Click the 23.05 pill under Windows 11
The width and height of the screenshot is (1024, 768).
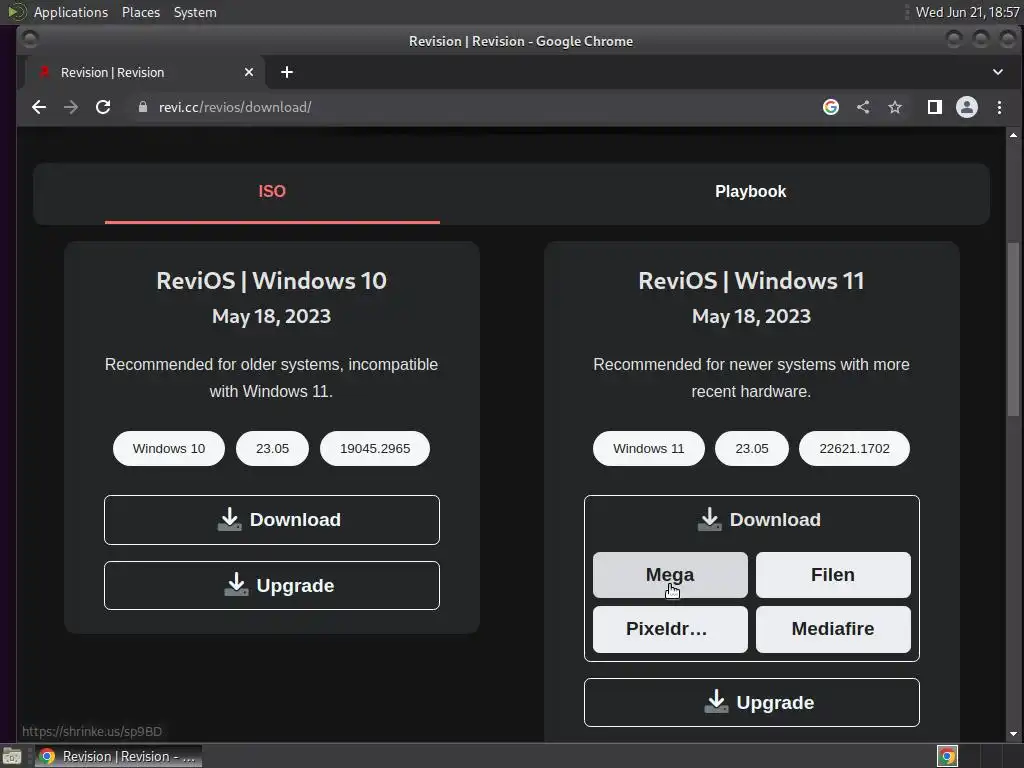coord(752,449)
